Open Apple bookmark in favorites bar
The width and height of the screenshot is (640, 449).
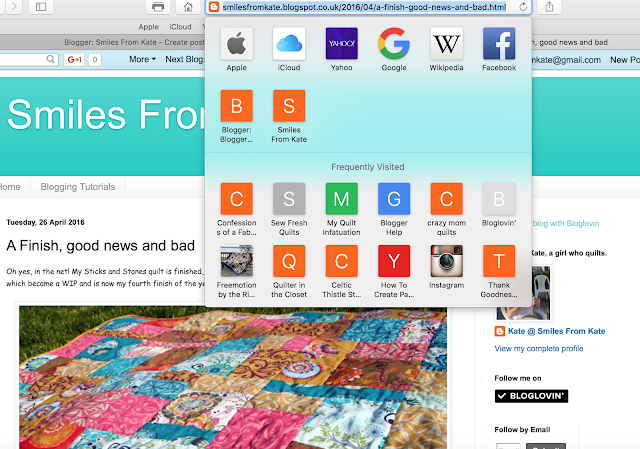[149, 27]
